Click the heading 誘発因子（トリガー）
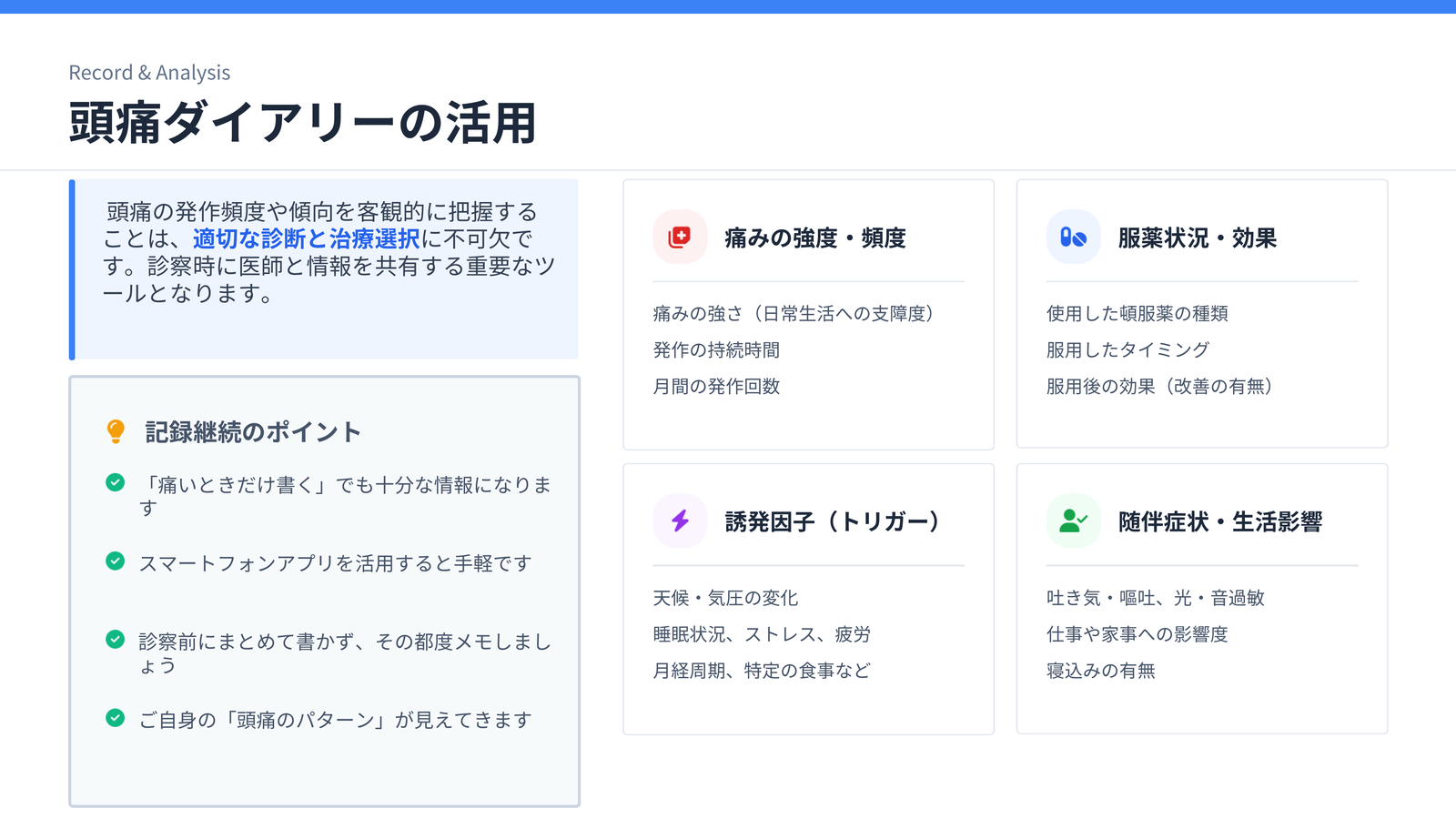Screen dimensions: 1456x819 pos(833,521)
